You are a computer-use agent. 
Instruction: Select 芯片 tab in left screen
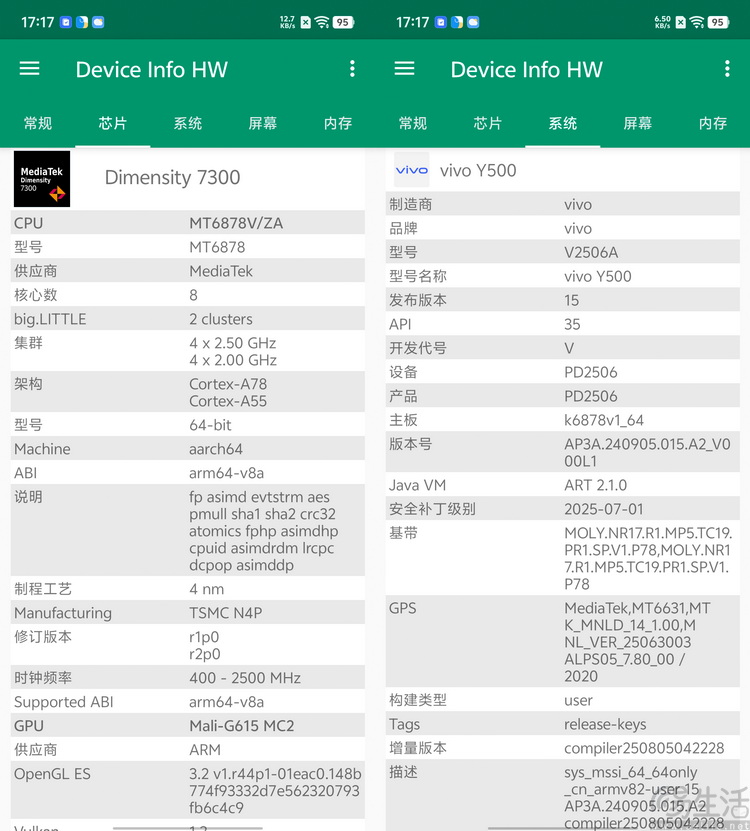tap(112, 123)
